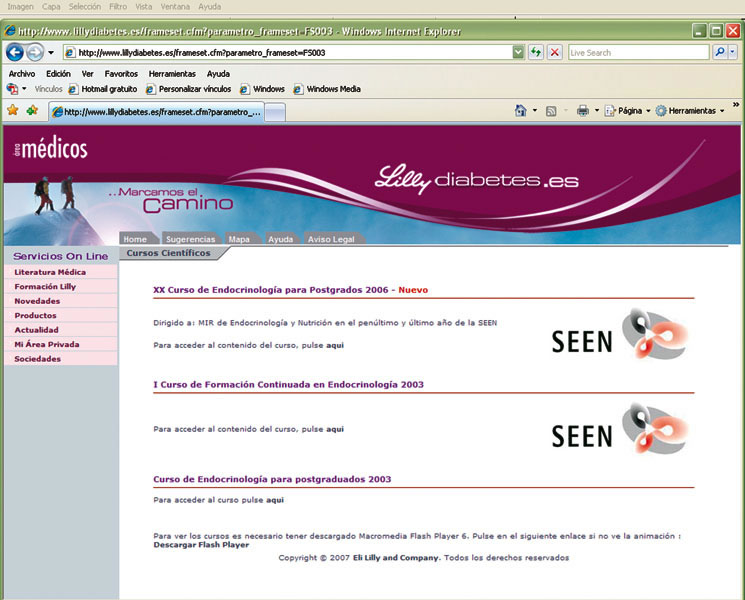Select the lillydiabetes.es browser tab
Viewport: 745px width, 600px height.
pos(156,112)
